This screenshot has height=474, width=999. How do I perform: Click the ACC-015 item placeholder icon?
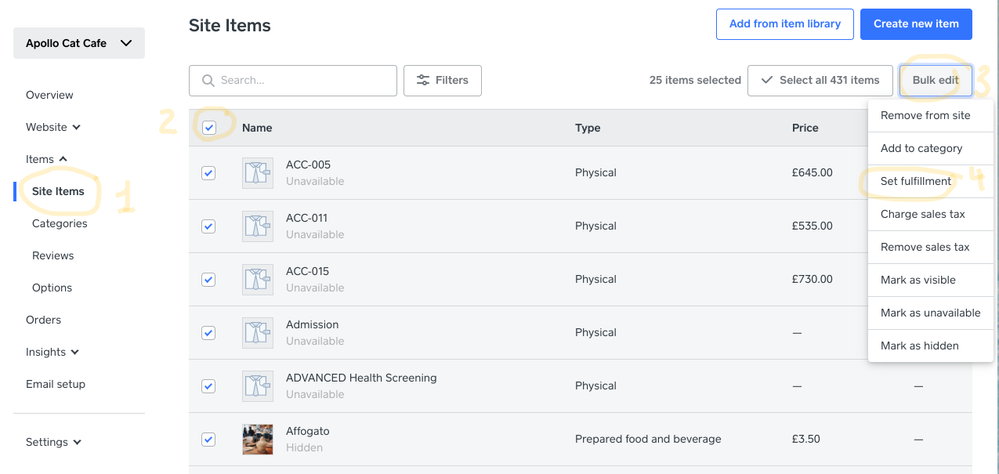257,279
